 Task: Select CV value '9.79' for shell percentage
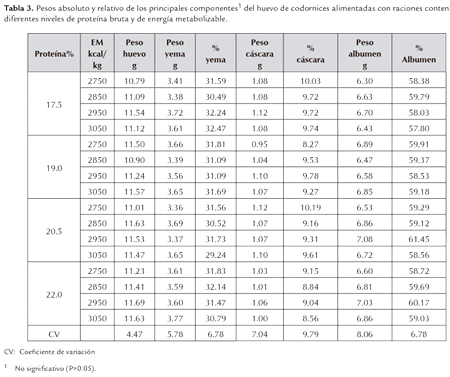pyautogui.click(x=310, y=334)
